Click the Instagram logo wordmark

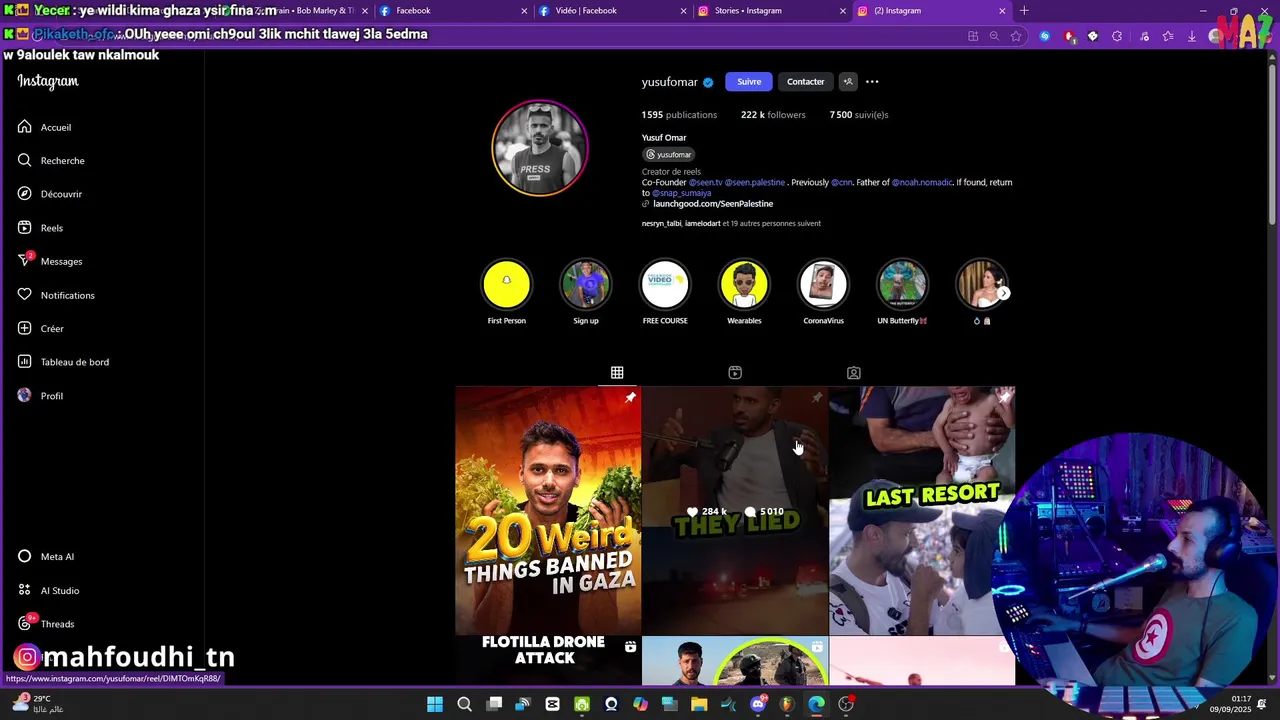pyautogui.click(x=47, y=81)
